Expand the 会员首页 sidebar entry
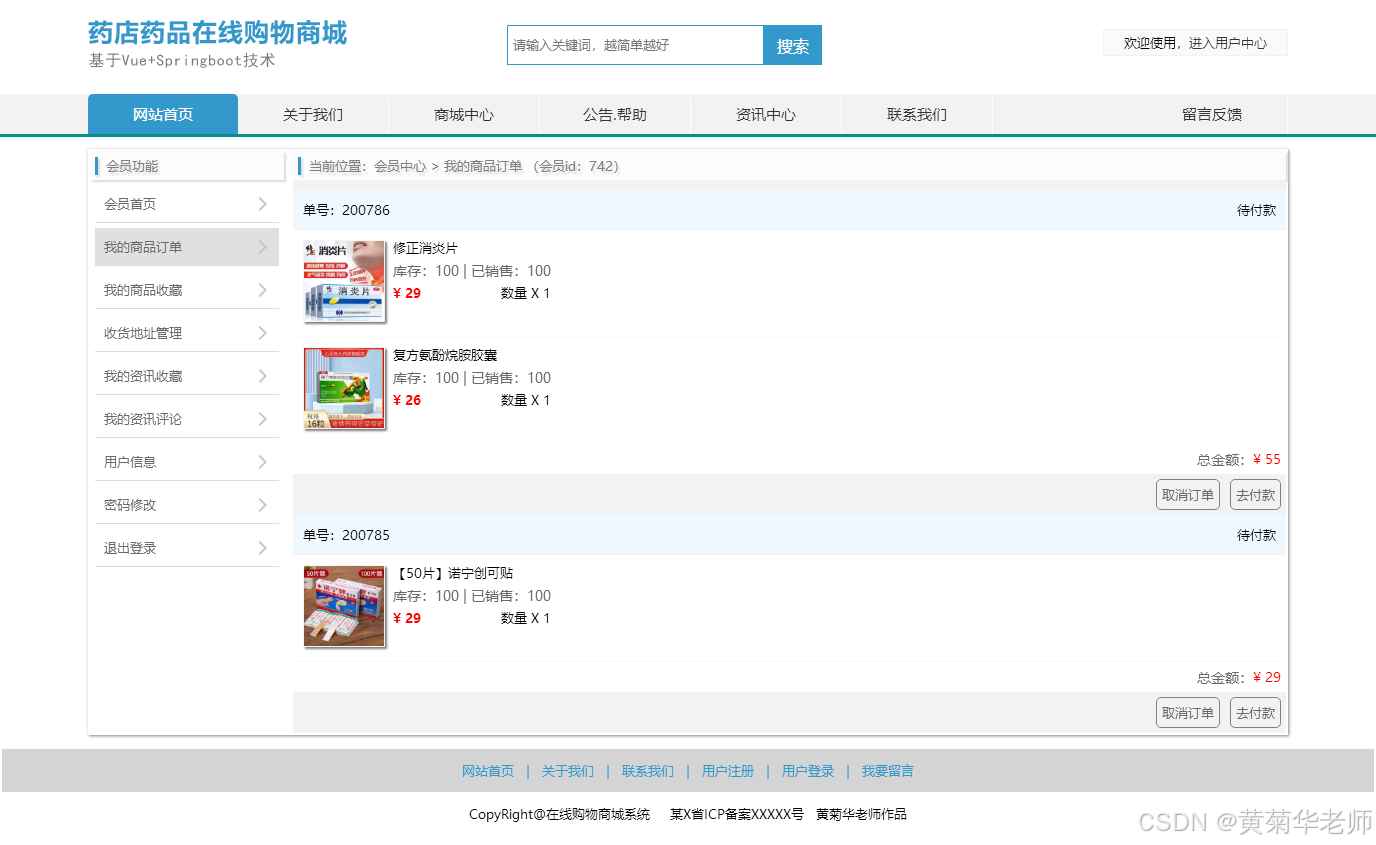 coord(186,203)
